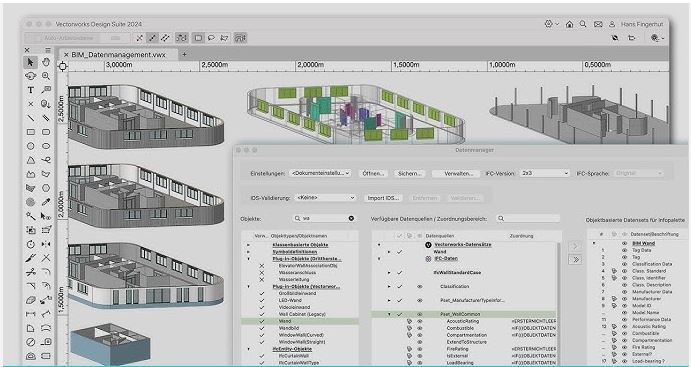Activate the Pan hand tool
The height and width of the screenshot is (367, 691).
pyautogui.click(x=46, y=62)
